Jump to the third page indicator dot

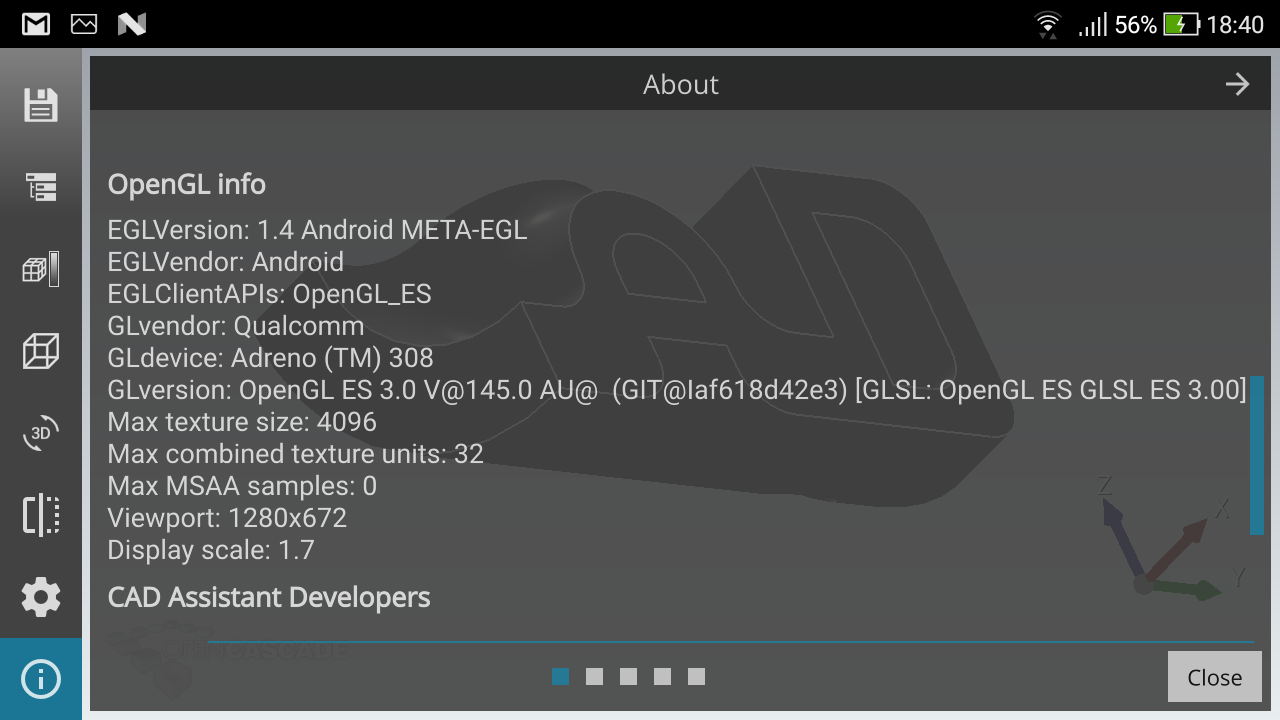[629, 677]
